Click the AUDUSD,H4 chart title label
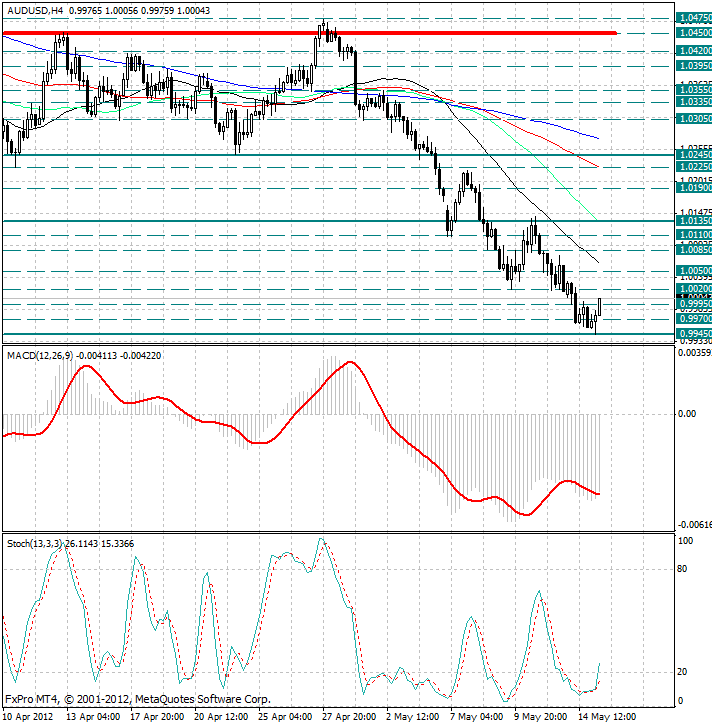The height and width of the screenshot is (724, 712). click(33, 8)
